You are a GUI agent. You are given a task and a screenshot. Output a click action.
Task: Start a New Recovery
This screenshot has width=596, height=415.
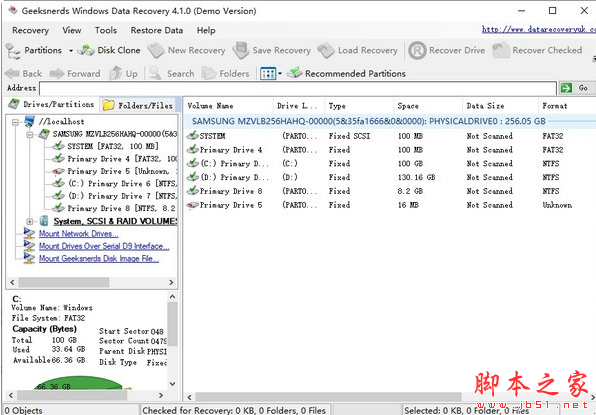(186, 51)
